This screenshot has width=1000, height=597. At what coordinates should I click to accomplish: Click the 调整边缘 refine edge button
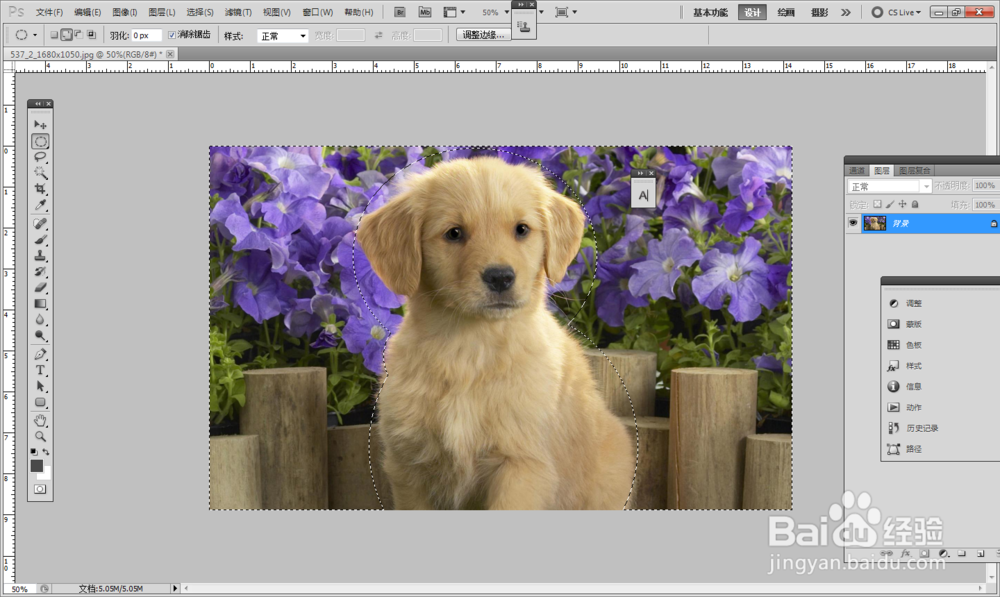pyautogui.click(x=483, y=35)
